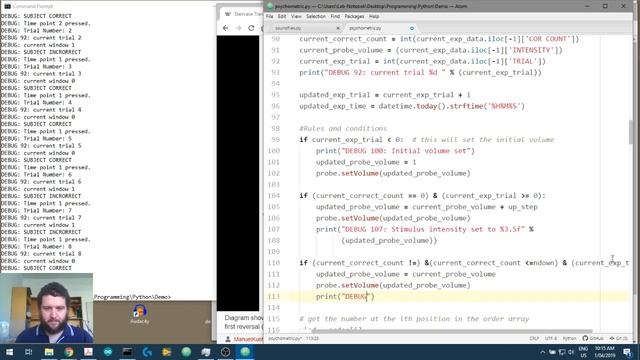640x360 pixels.
Task: Click line number 104 in the gutter
Action: pos(274,196)
